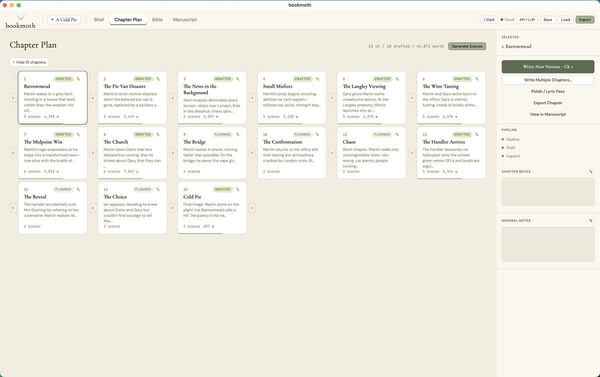Click Export Chapter in sidebar

[548, 103]
